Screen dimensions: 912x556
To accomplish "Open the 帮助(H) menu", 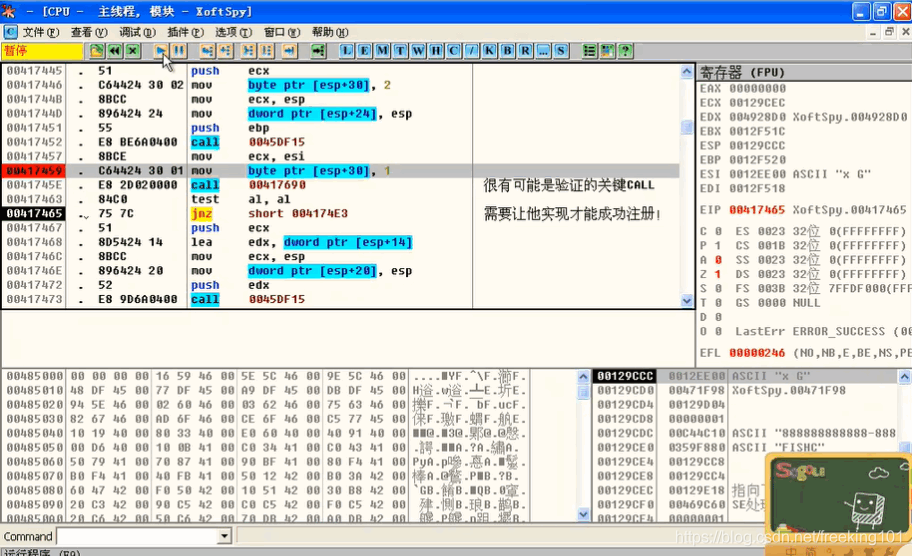I will [330, 32].
